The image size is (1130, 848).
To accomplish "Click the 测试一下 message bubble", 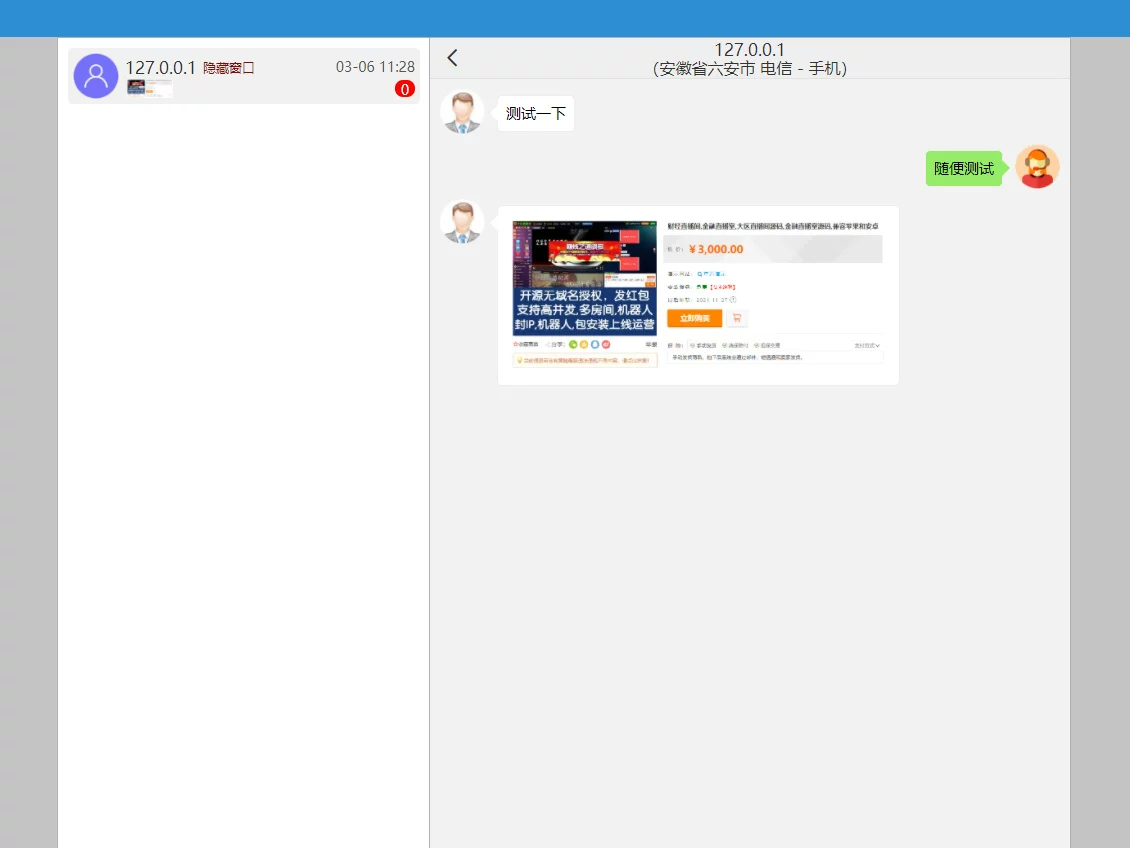I will coord(535,113).
